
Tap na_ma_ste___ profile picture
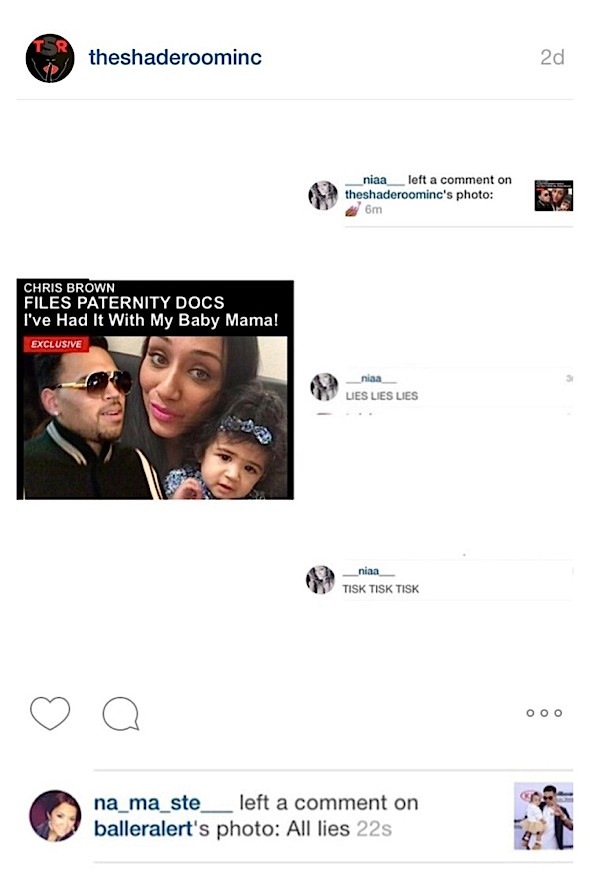coord(55,815)
